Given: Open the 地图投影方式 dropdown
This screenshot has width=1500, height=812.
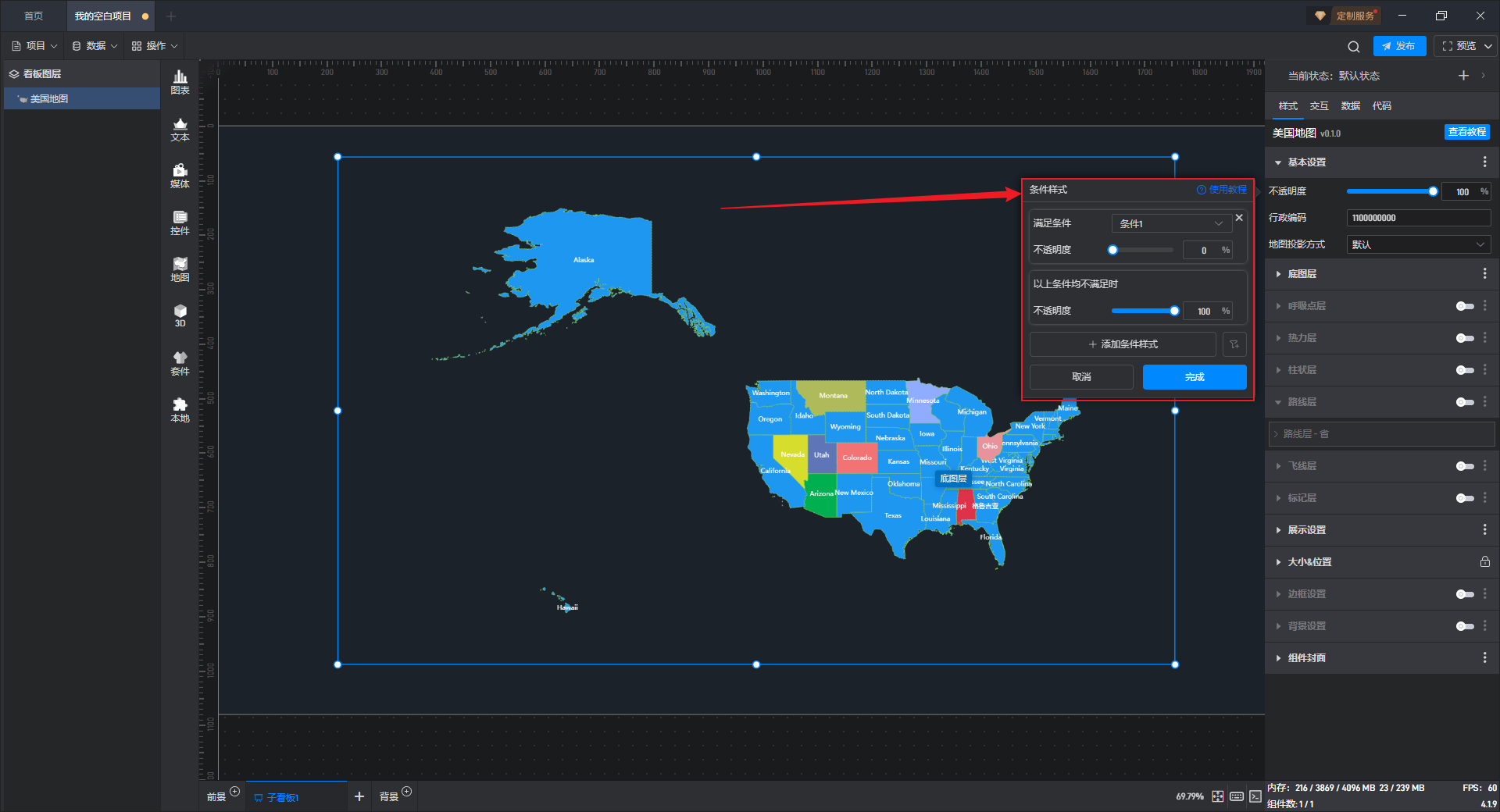Looking at the screenshot, I should point(1418,244).
